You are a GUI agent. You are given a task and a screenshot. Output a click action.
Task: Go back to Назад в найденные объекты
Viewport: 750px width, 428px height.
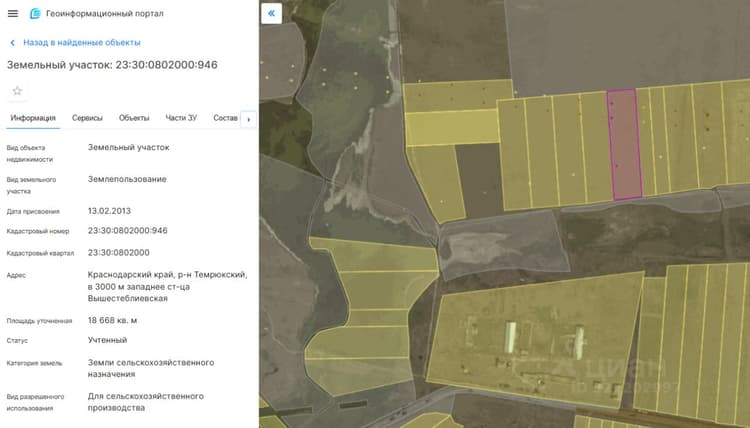coord(82,43)
